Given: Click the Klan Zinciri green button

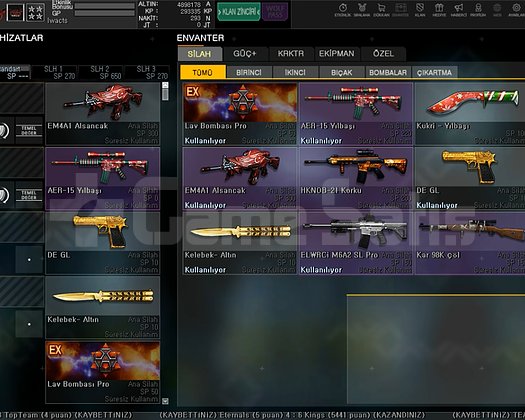Looking at the screenshot, I should 239,12.
